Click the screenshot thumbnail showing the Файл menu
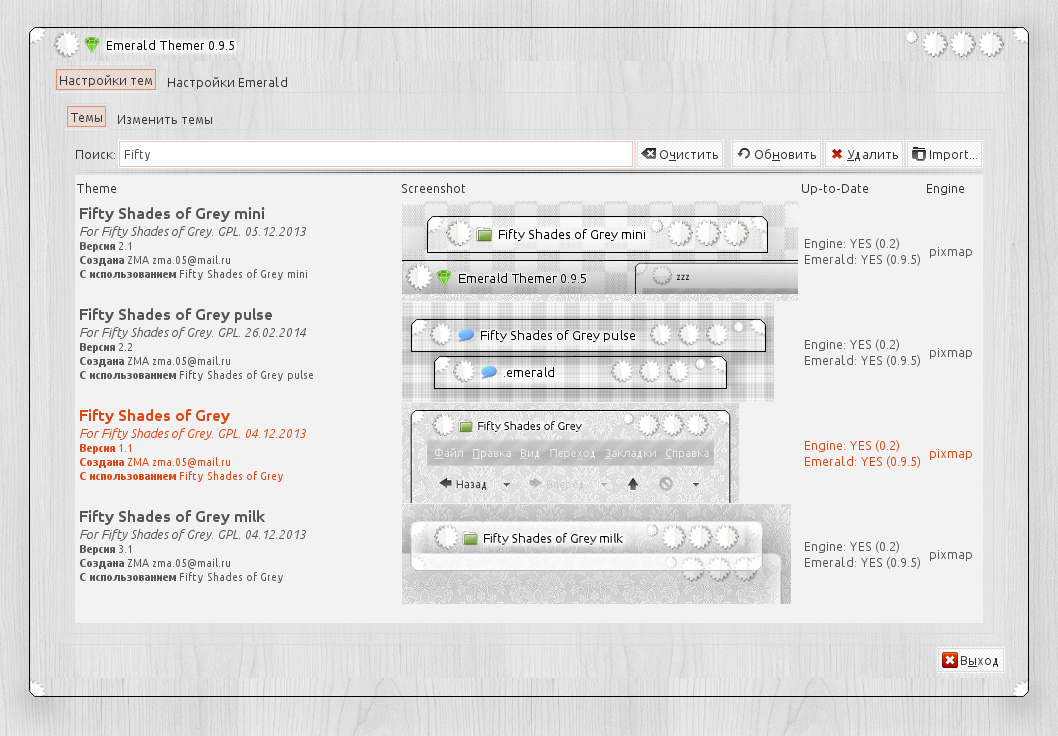Viewport: 1058px width, 736px height. point(570,453)
